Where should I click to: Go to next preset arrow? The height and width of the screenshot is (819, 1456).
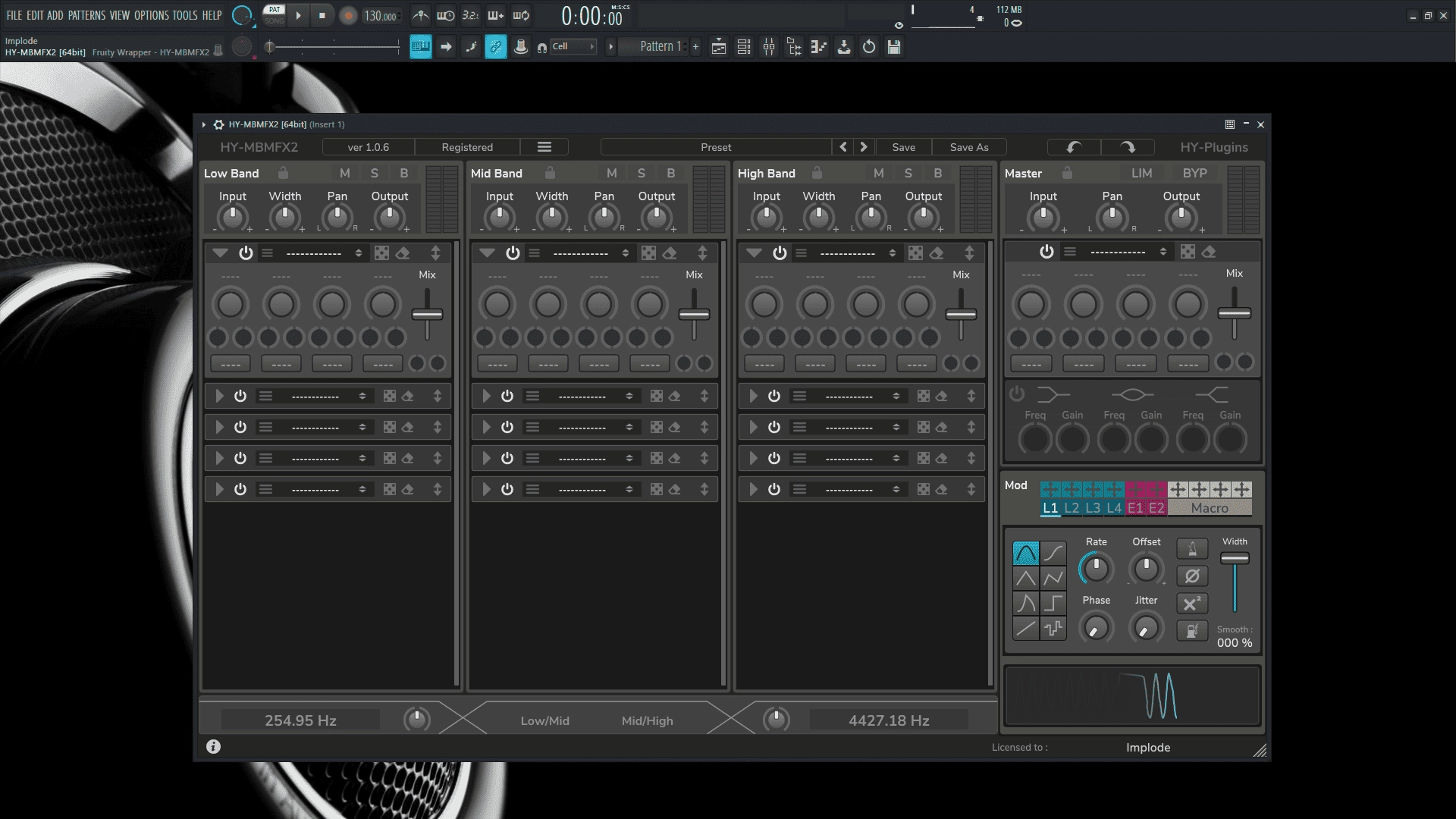click(x=864, y=147)
